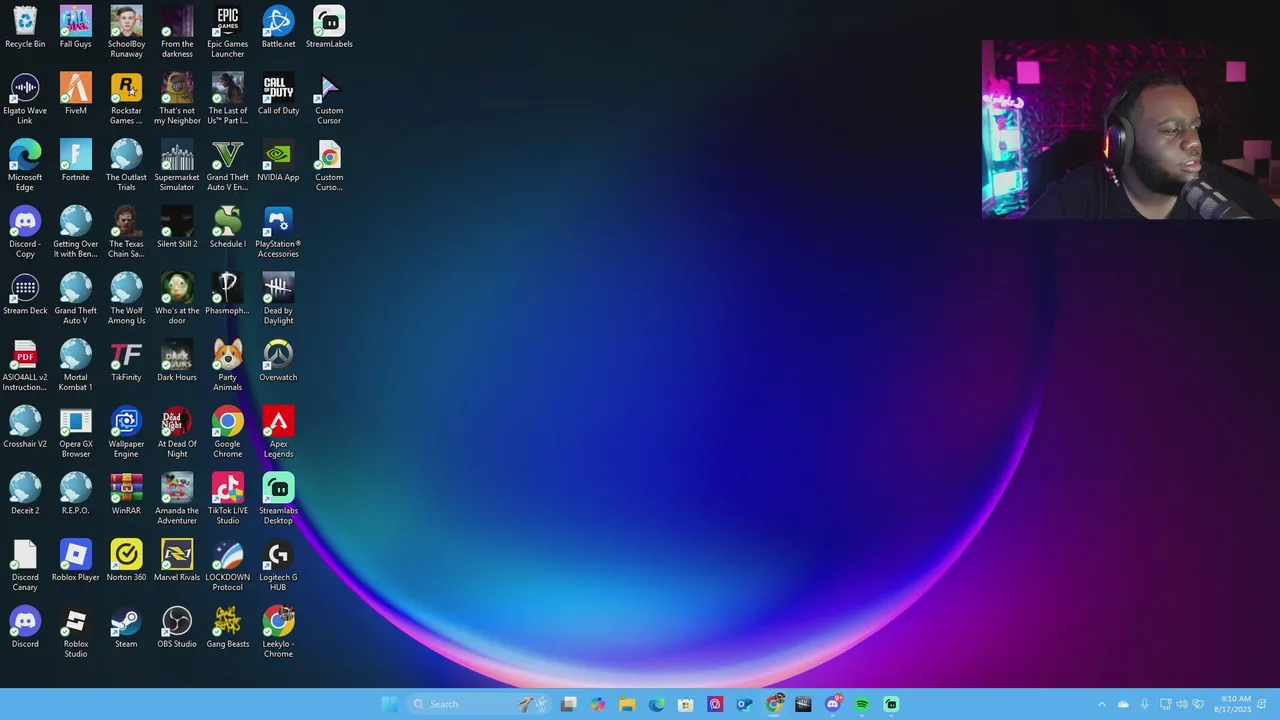
Task: Select the Party Animals corgi icon
Action: tap(228, 366)
